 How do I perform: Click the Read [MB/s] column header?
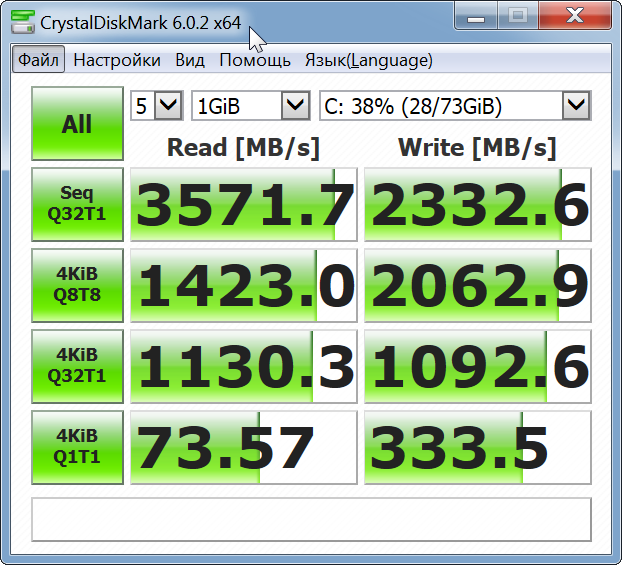(x=243, y=148)
